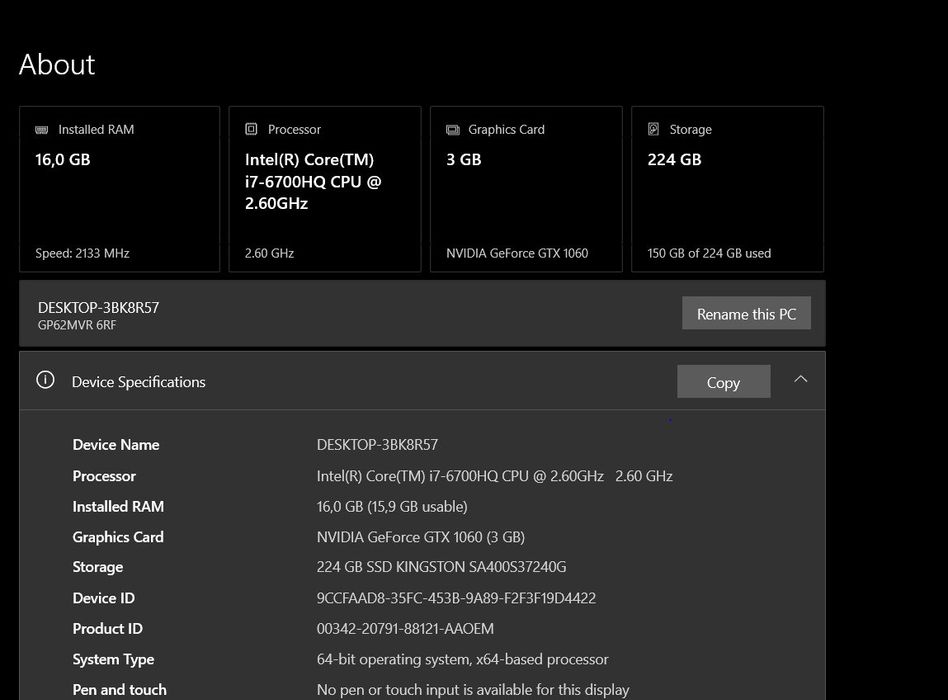The width and height of the screenshot is (948, 700).
Task: Click the Device ID label
Action: 103,598
